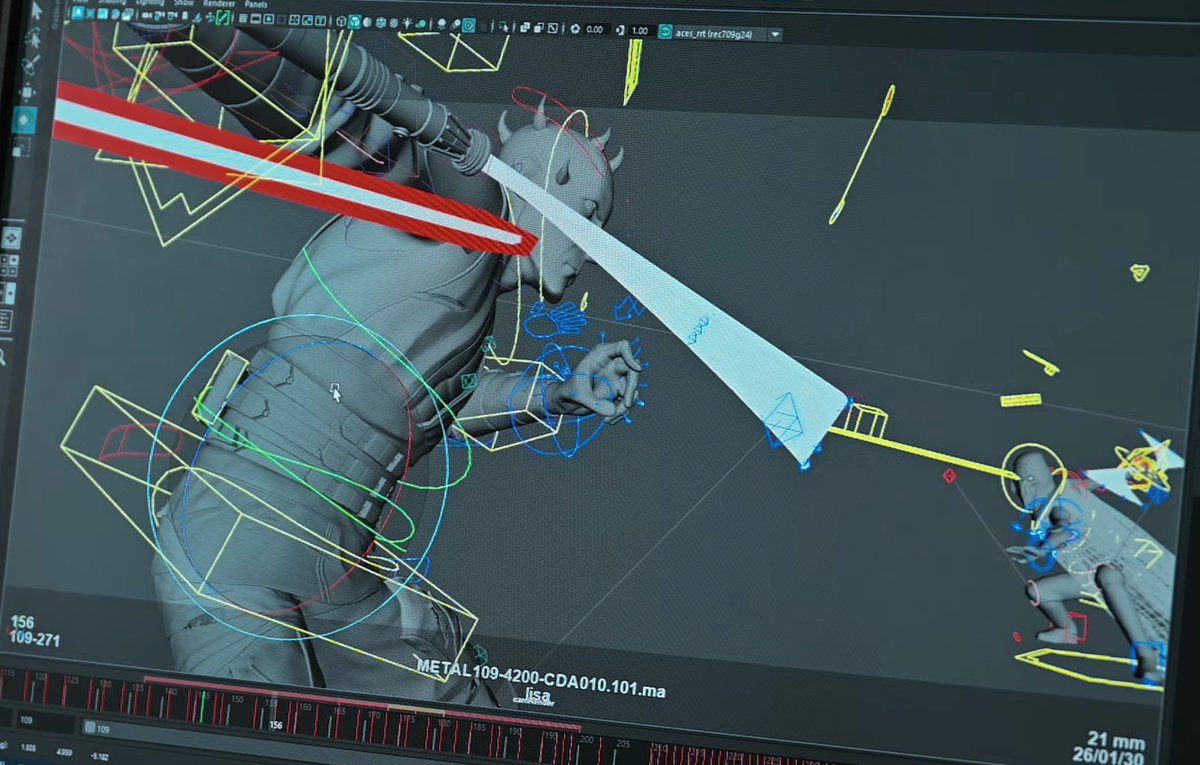Image resolution: width=1200 pixels, height=765 pixels.
Task: Click dropdown arrow next to aces_rrt
Action: pyautogui.click(x=776, y=34)
